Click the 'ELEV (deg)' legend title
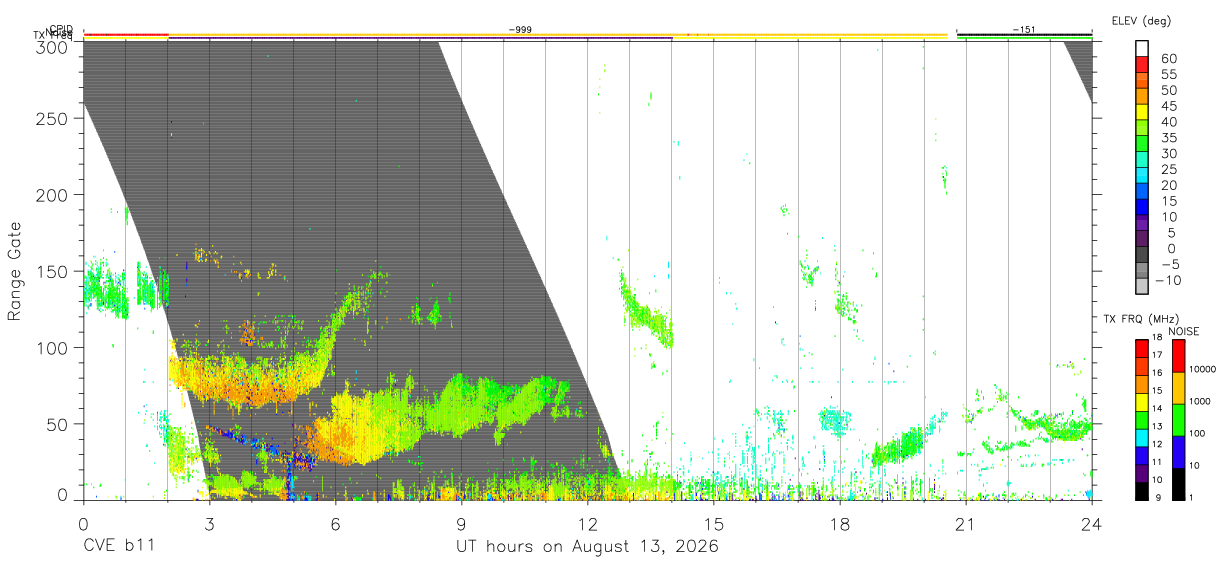The height and width of the screenshot is (567, 1228). (x=1141, y=20)
